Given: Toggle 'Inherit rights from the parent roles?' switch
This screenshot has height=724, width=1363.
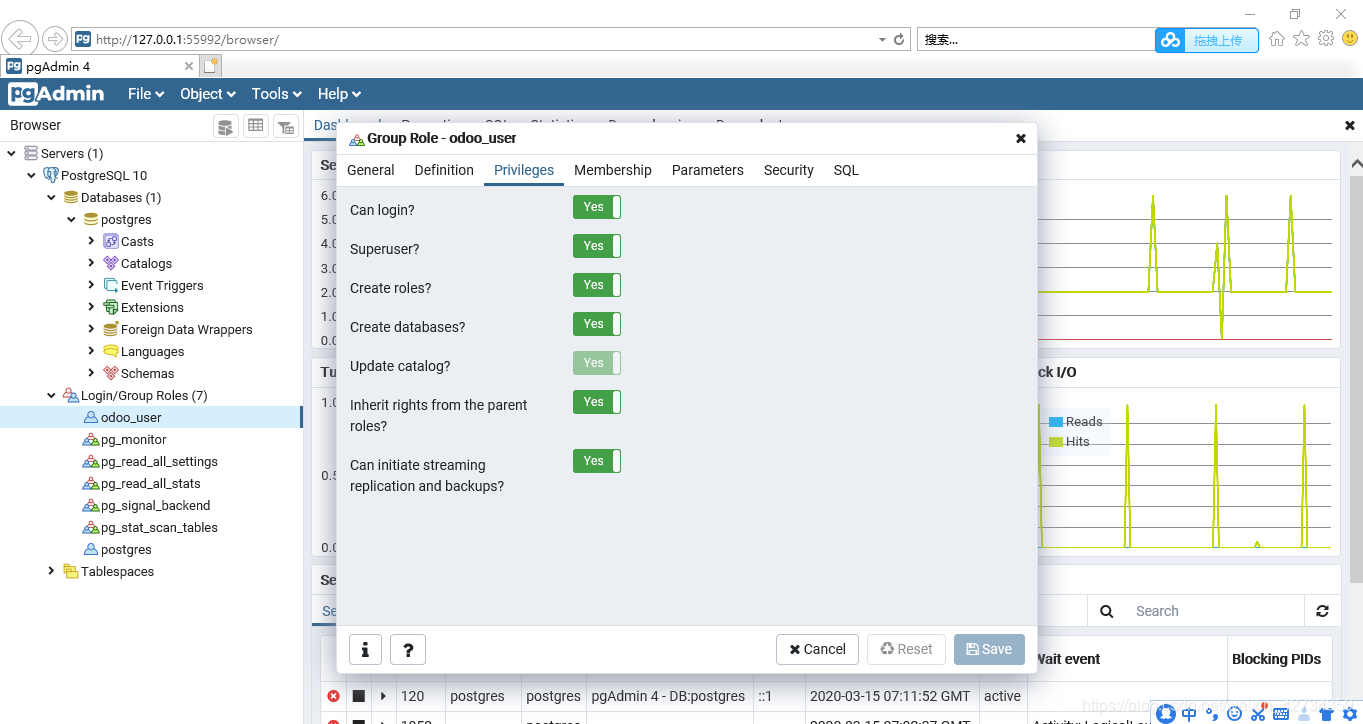Looking at the screenshot, I should (597, 402).
